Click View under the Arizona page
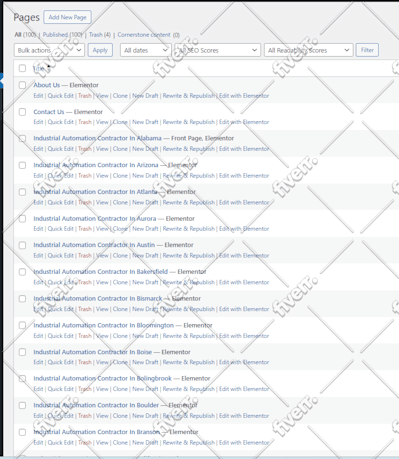 (x=102, y=175)
